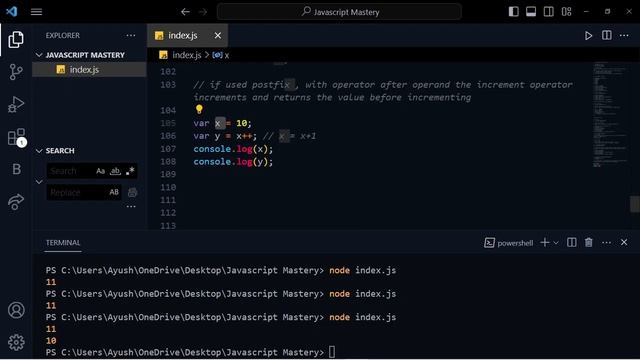Select the TERMINAL panel tab
Image resolution: width=640 pixels, height=360 pixels.
tap(63, 243)
